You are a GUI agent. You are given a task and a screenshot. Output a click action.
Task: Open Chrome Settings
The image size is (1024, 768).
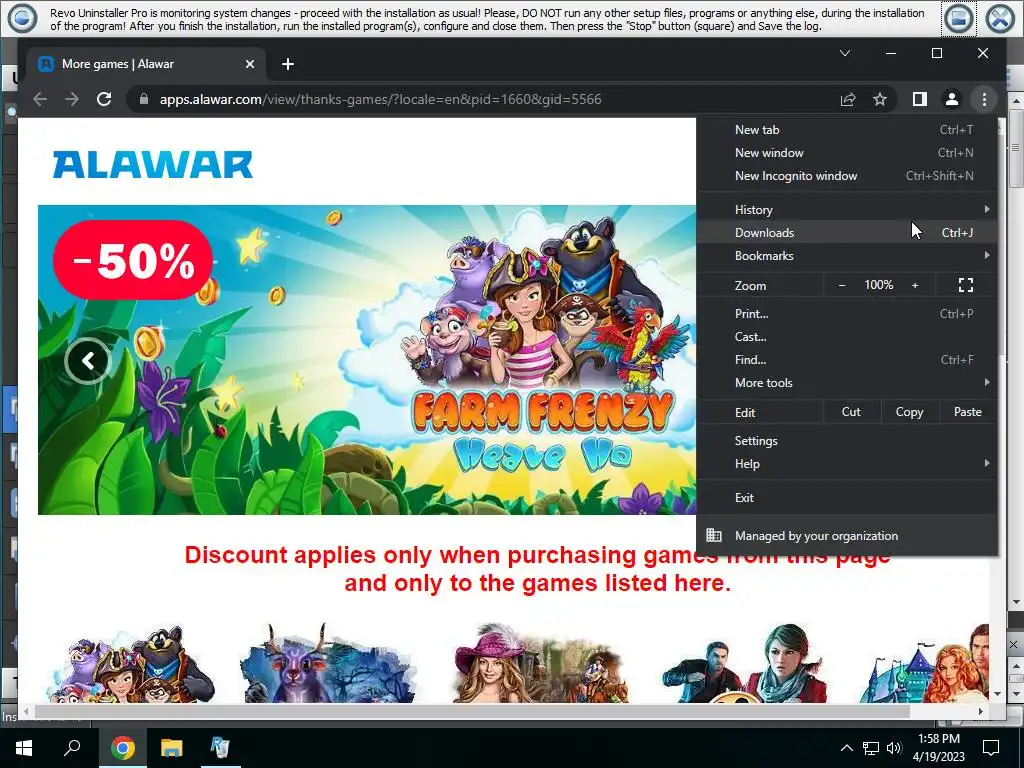(x=847, y=441)
